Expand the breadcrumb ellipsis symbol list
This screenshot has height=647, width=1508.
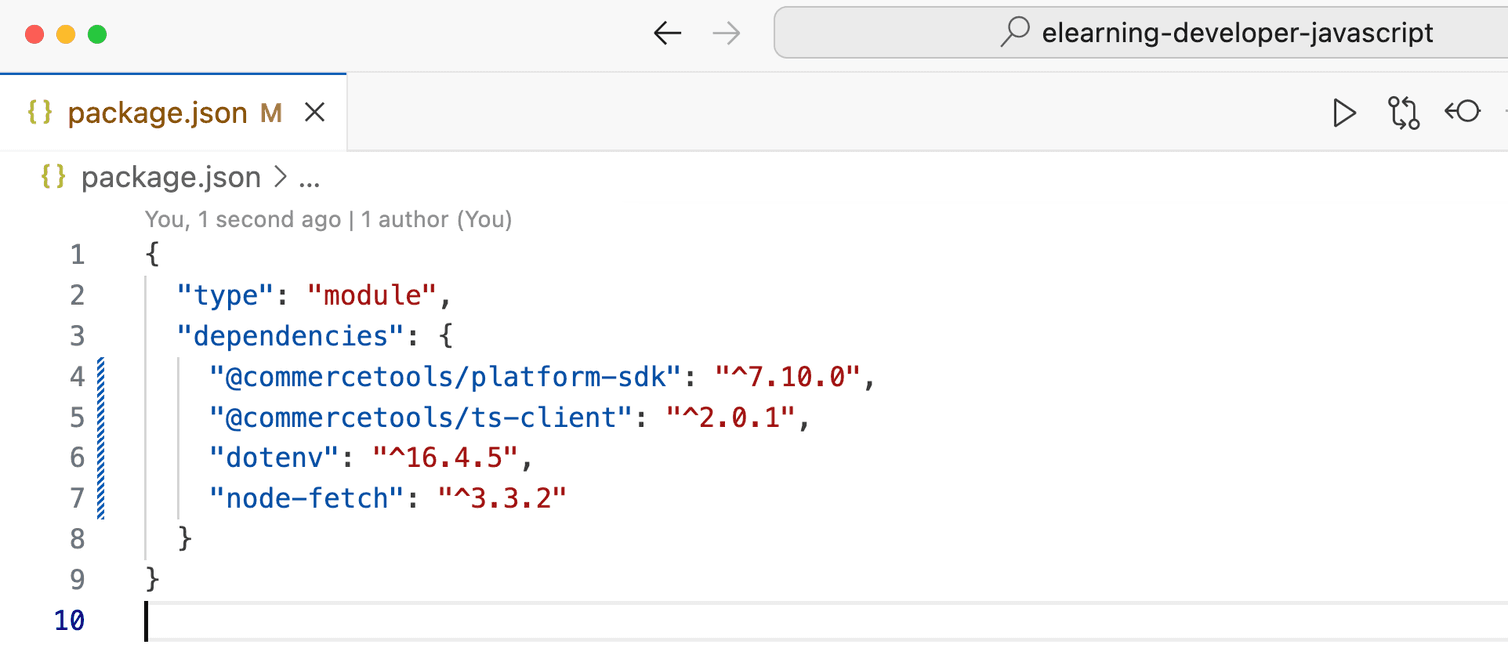[310, 178]
